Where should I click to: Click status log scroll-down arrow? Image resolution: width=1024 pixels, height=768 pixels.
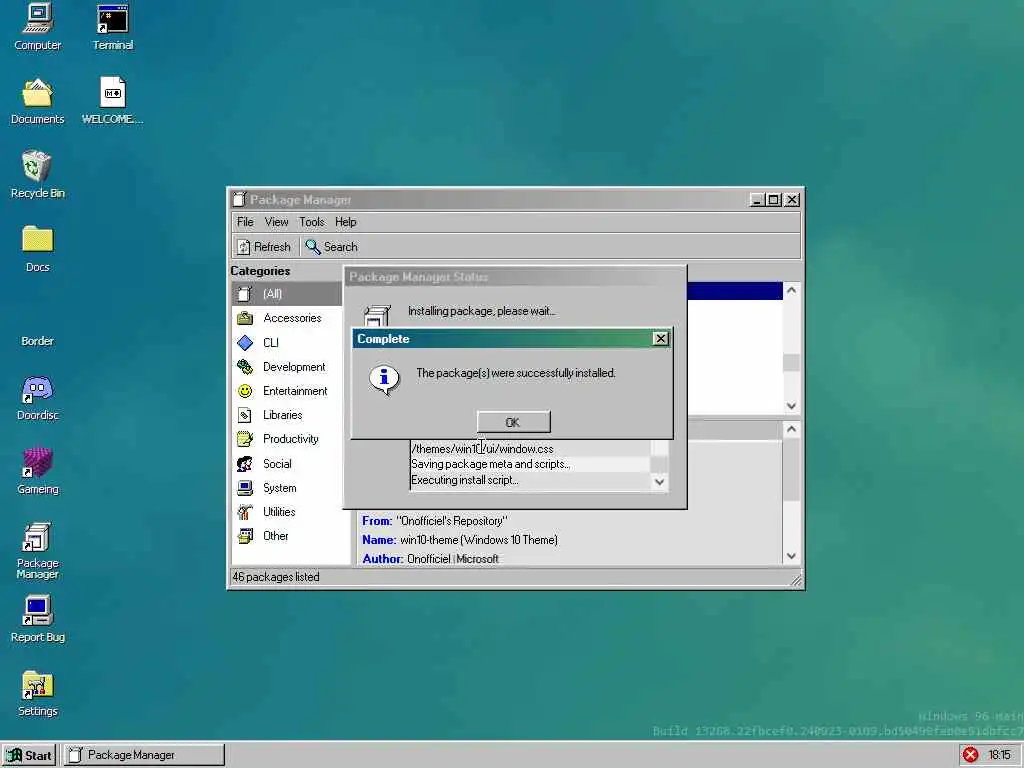tap(660, 482)
